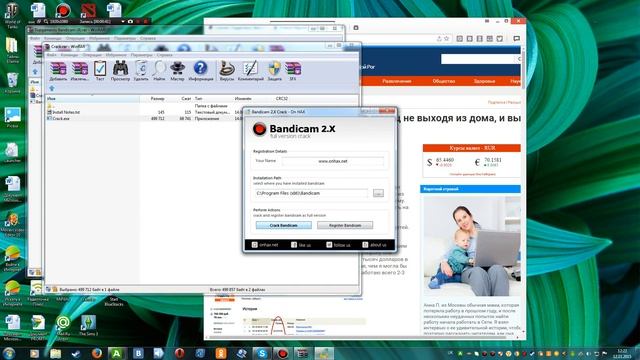Click the Add (Добавить) WinRAR toolbar icon
The image size is (640, 360).
[58, 71]
